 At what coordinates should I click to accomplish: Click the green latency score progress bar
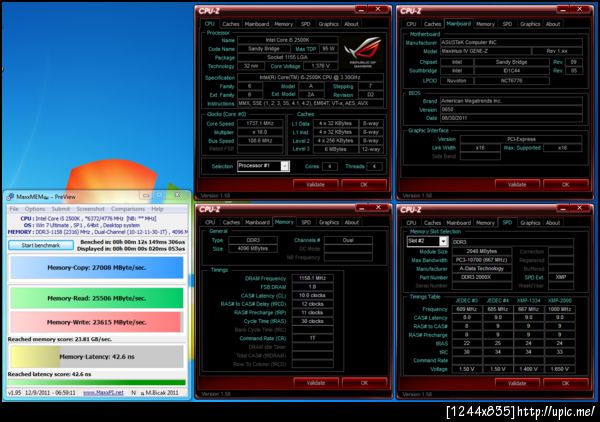click(96, 382)
